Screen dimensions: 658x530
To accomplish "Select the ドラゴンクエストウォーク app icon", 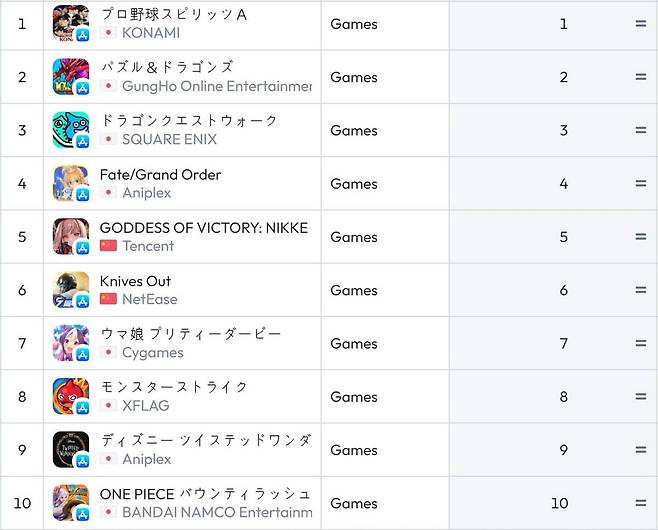I will tap(70, 130).
